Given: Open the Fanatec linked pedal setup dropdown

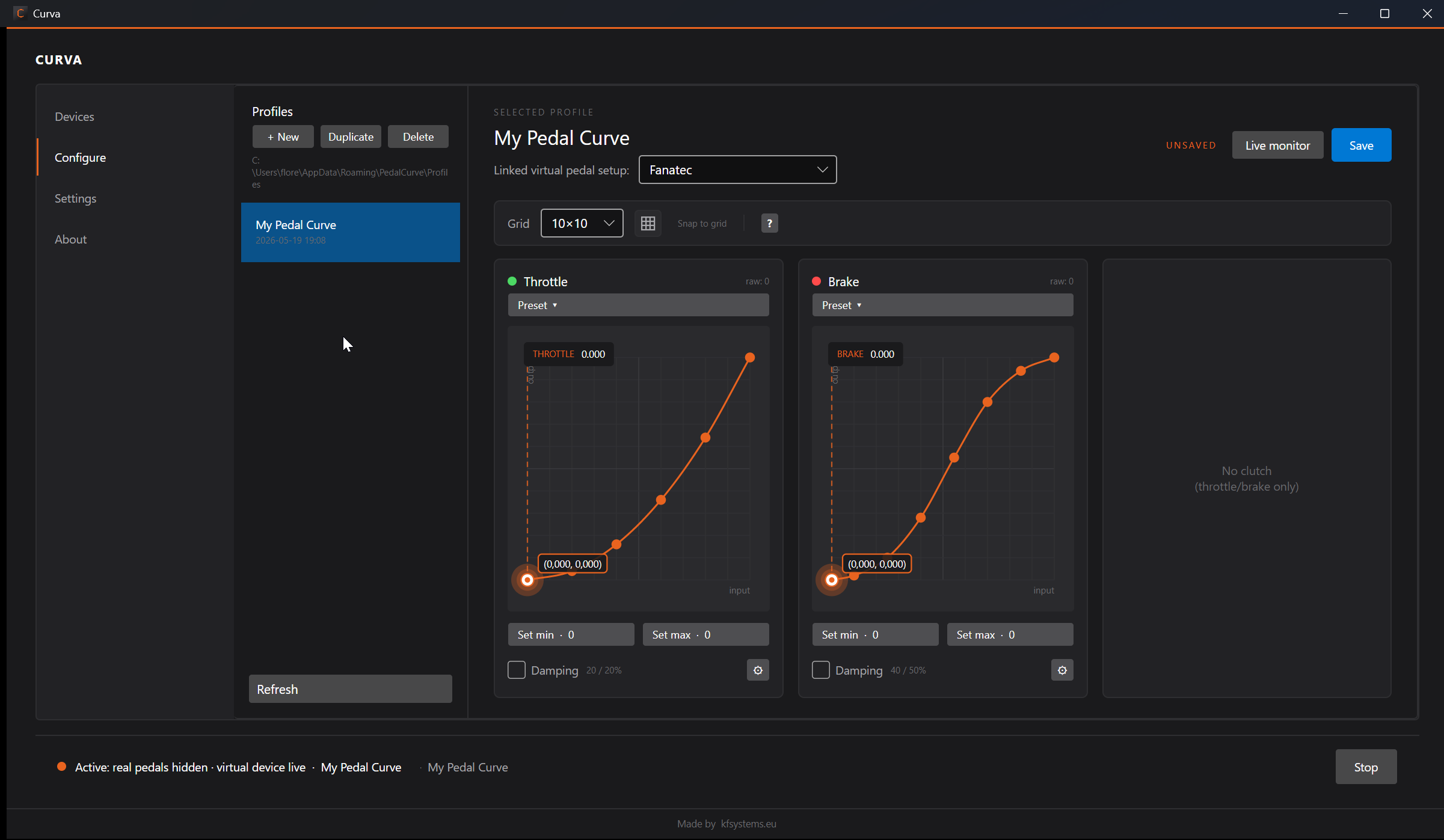Looking at the screenshot, I should coord(737,170).
